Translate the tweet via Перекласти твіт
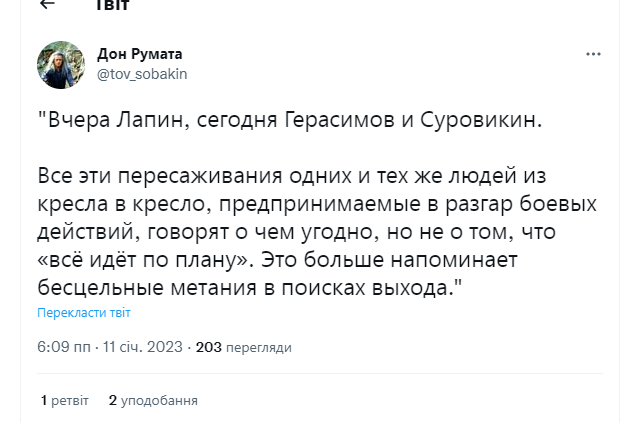This screenshot has width=644, height=423. tap(83, 312)
